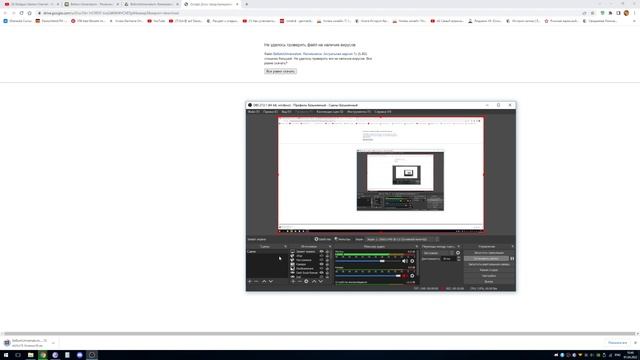
Task: Remove the selected source with the minus icon
Action: pos(299,281)
